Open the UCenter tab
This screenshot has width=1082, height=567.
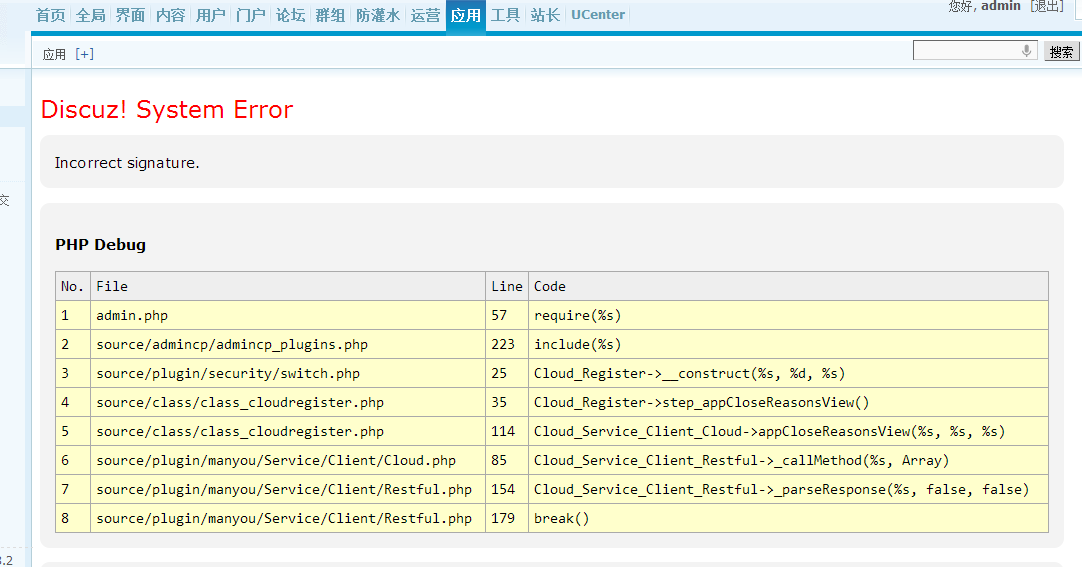coord(598,15)
